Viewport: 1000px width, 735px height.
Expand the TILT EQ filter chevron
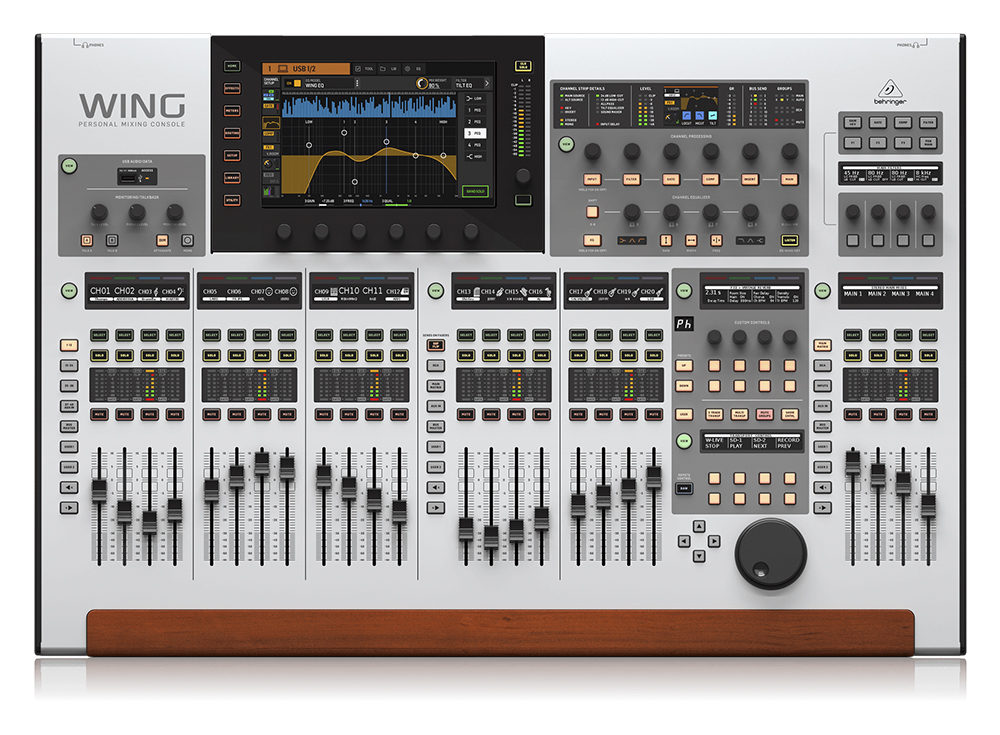coord(487,84)
